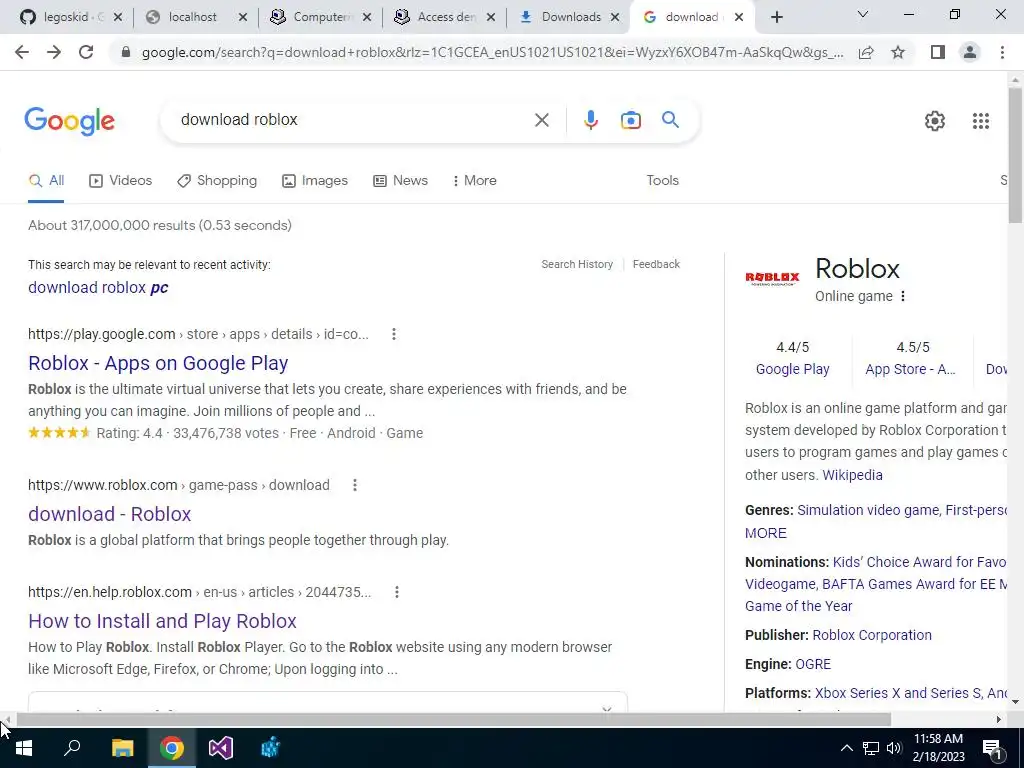Image resolution: width=1024 pixels, height=768 pixels.
Task: Open notification center icon
Action: (992, 748)
